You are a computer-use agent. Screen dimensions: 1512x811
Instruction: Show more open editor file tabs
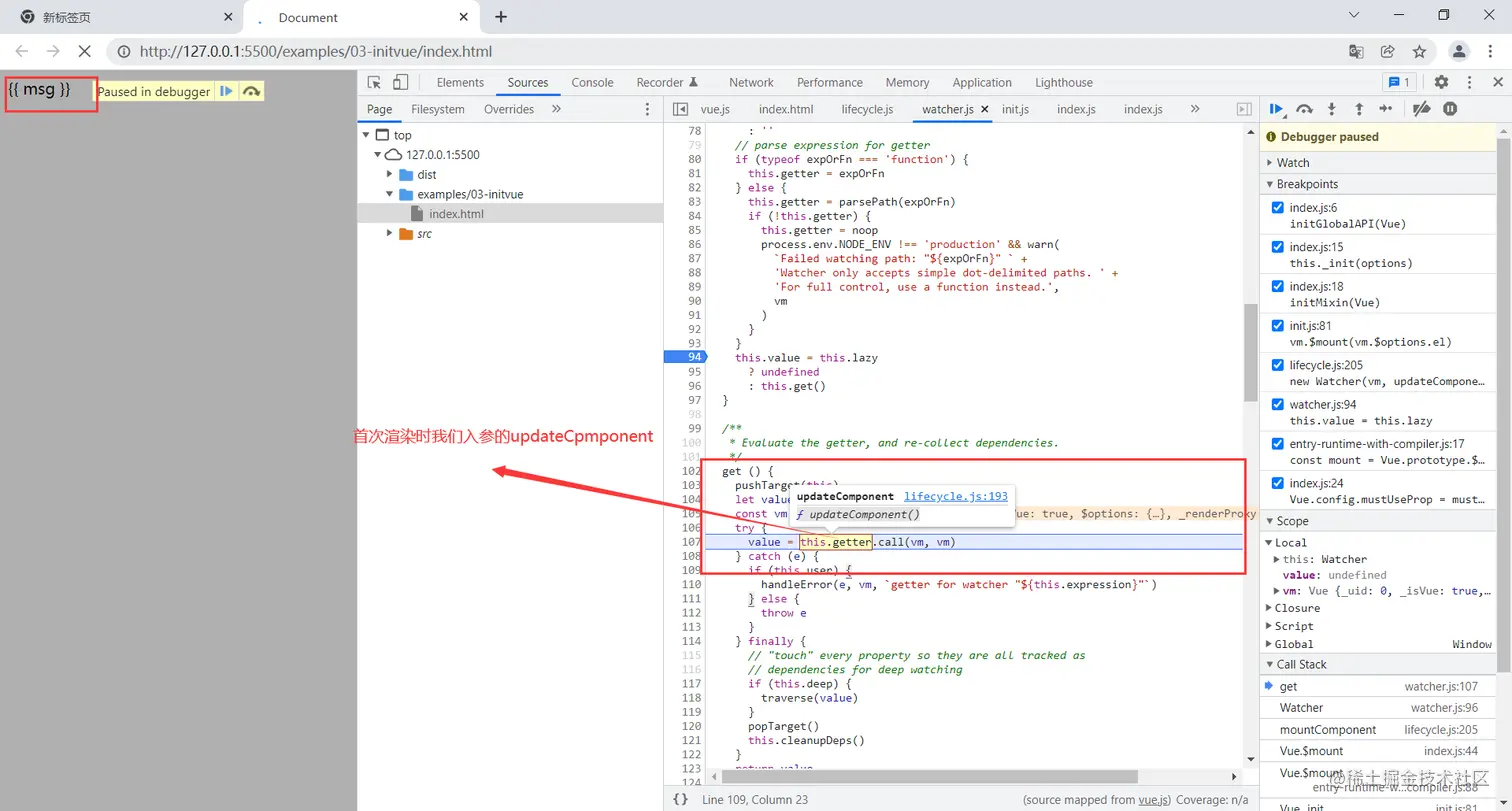[x=1195, y=109]
